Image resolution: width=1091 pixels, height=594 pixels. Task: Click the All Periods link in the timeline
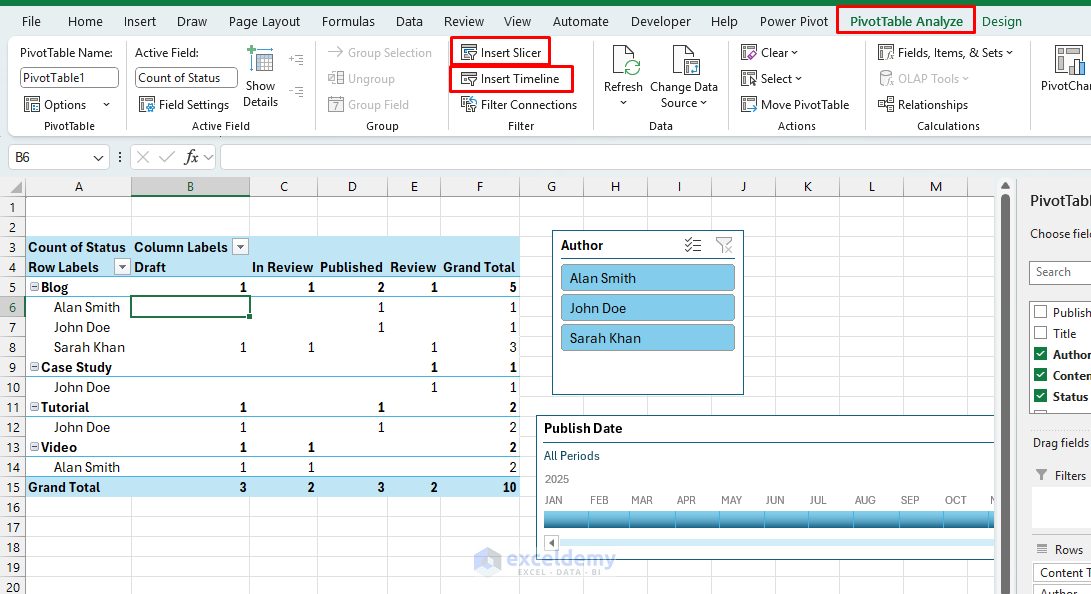tap(571, 456)
